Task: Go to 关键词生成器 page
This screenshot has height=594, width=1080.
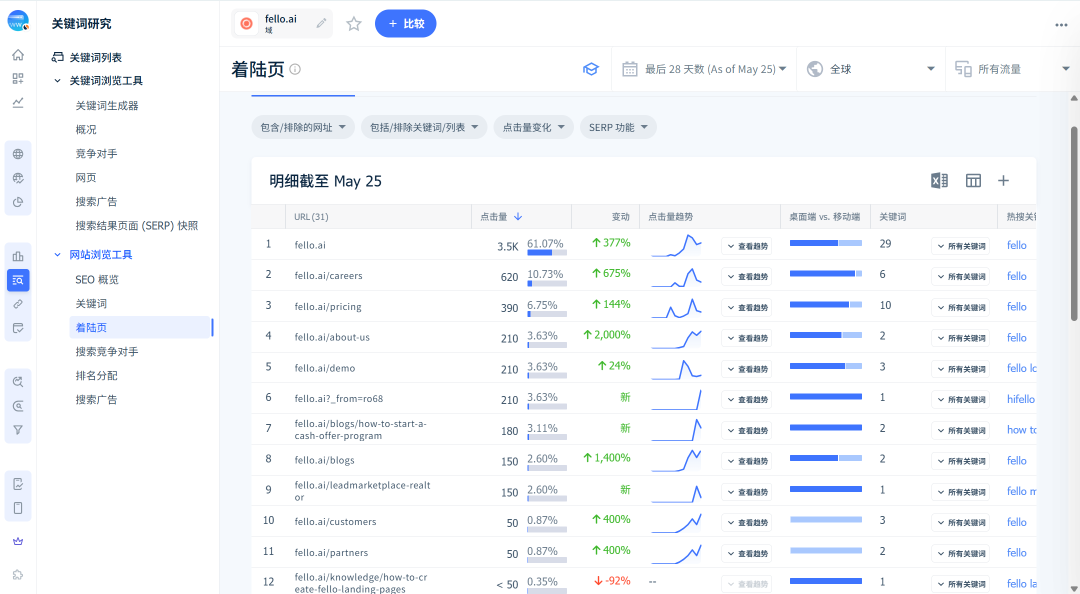Action: pos(107,105)
